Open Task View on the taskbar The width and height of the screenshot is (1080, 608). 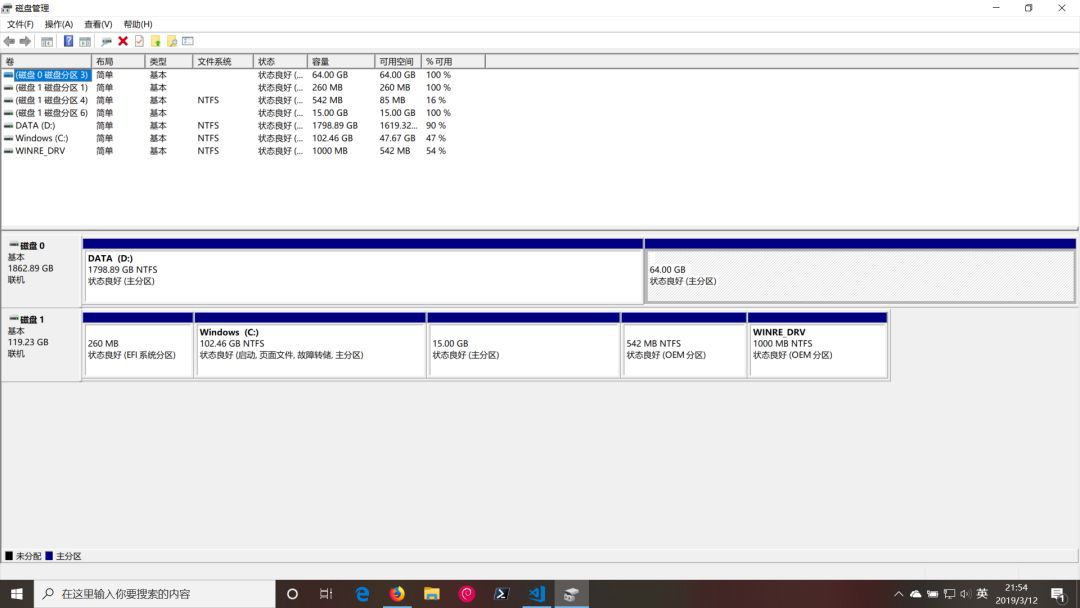[326, 594]
